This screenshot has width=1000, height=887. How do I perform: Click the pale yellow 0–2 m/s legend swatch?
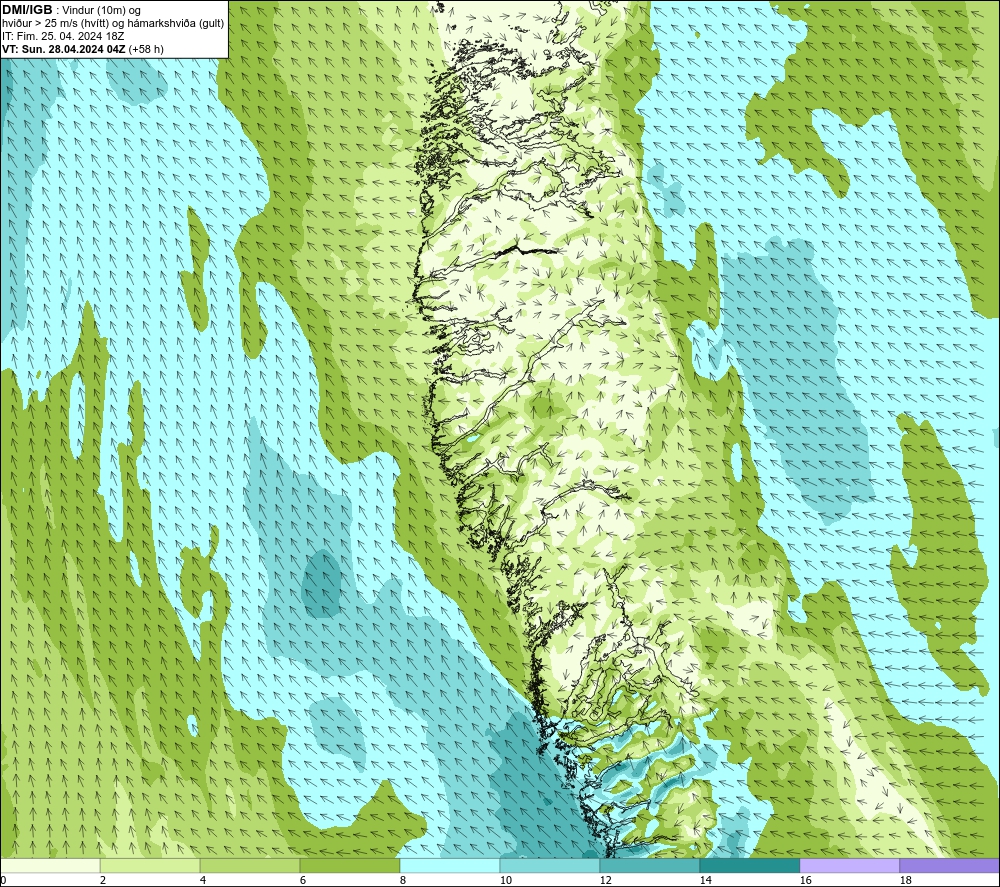[50, 865]
